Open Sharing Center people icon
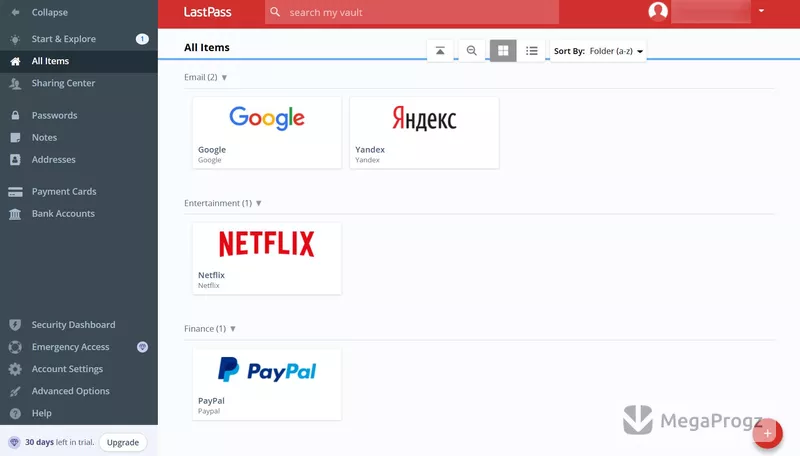 [15, 84]
